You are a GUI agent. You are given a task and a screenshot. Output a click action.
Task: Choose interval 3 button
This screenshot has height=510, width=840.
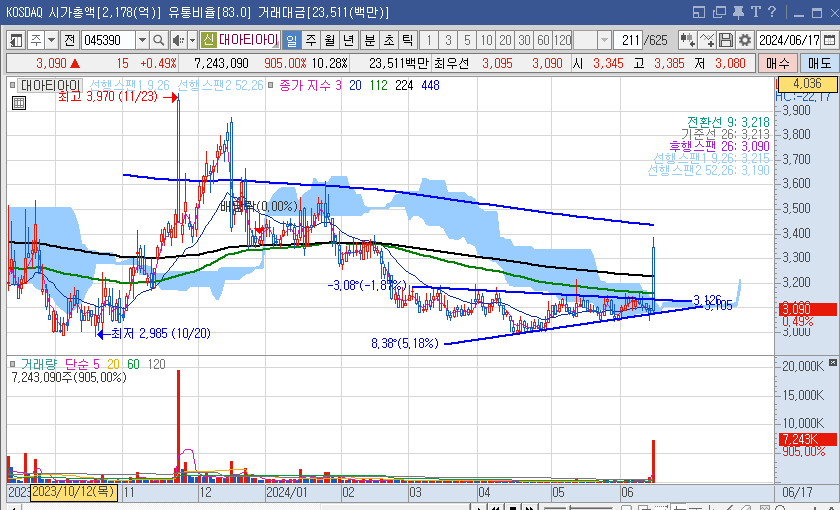tap(448, 40)
